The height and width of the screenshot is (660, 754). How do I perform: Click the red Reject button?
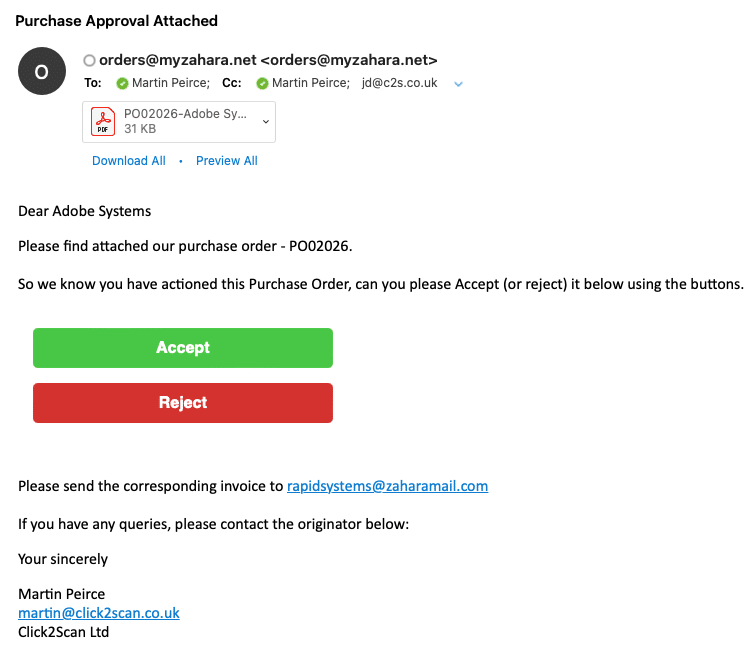pos(183,403)
